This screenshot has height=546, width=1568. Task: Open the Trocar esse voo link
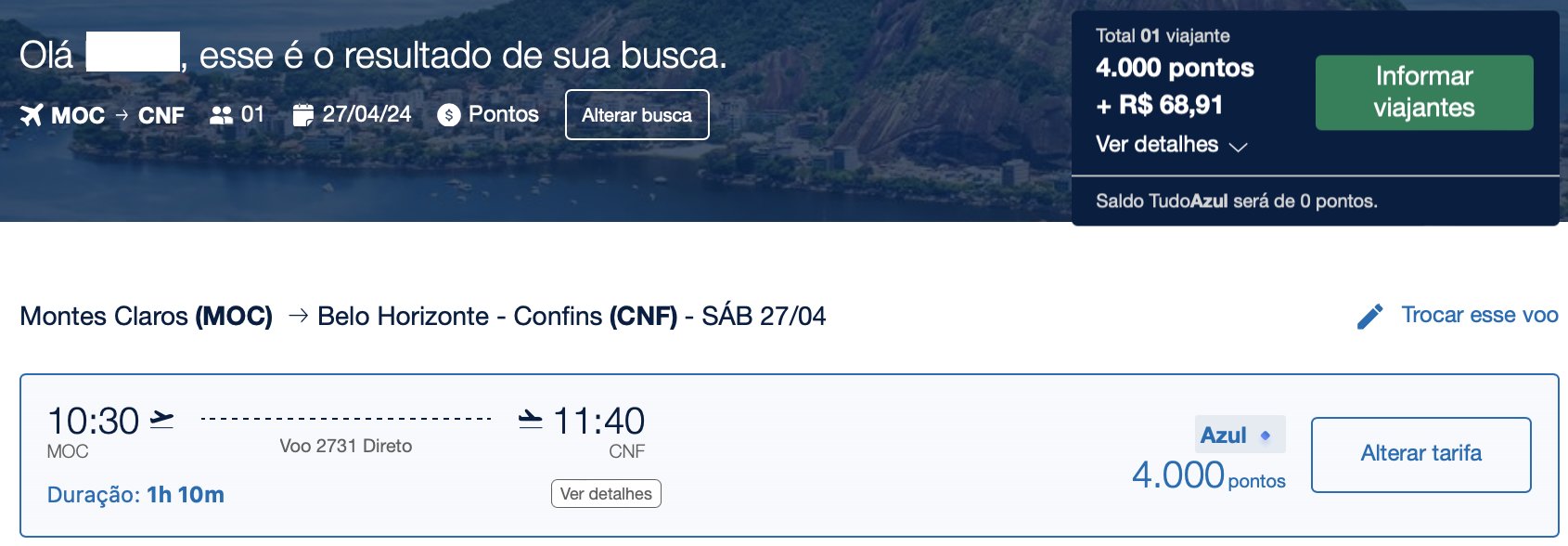(x=1479, y=315)
